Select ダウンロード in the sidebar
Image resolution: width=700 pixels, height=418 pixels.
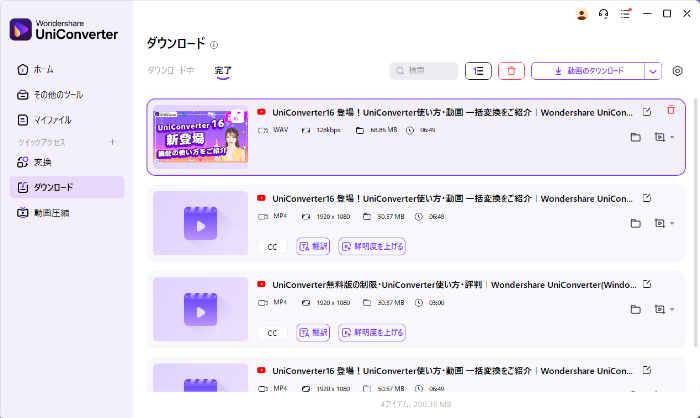coord(67,187)
